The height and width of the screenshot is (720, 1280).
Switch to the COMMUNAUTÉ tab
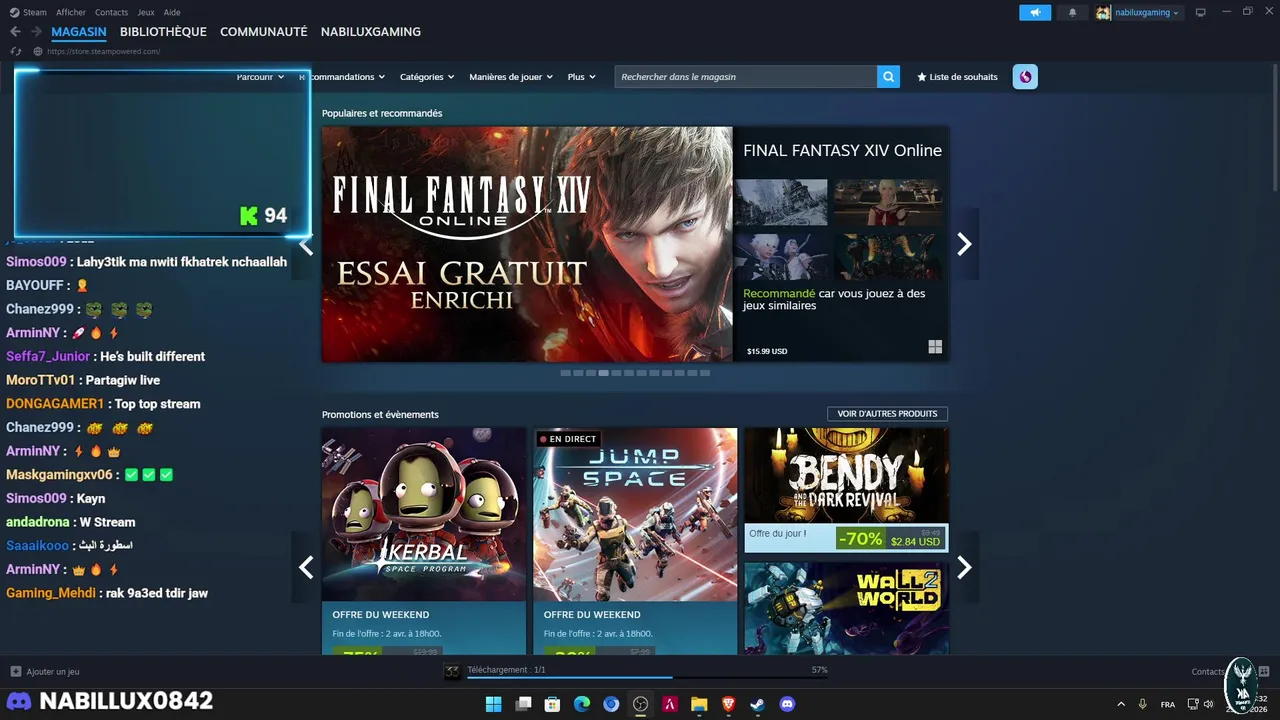(x=264, y=32)
